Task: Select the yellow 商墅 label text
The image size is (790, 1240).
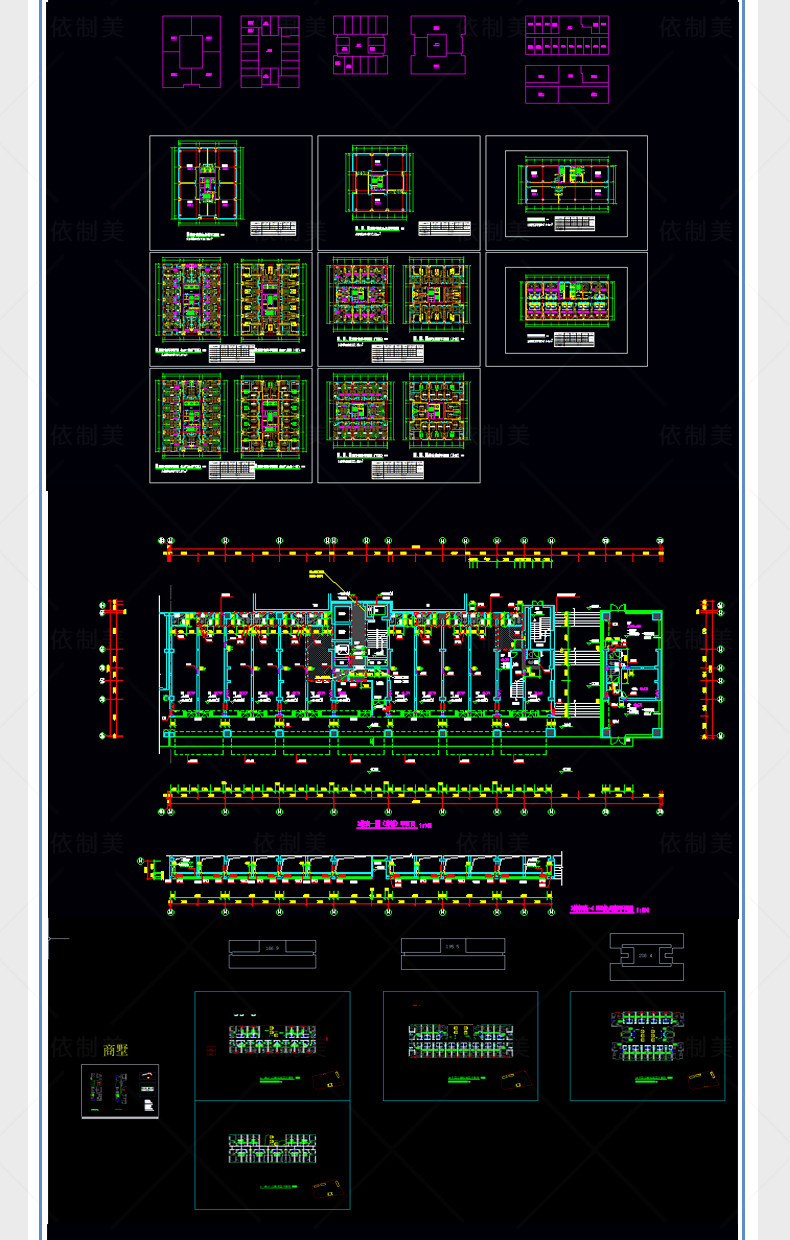Action: coord(116,1050)
